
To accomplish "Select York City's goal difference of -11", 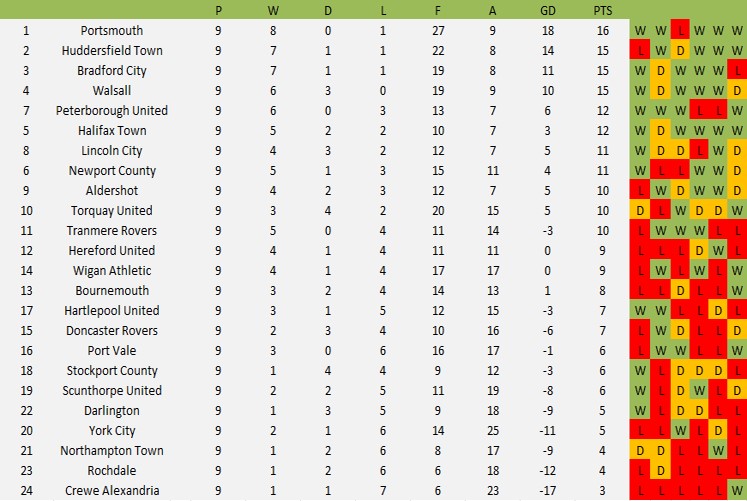I will [547, 431].
